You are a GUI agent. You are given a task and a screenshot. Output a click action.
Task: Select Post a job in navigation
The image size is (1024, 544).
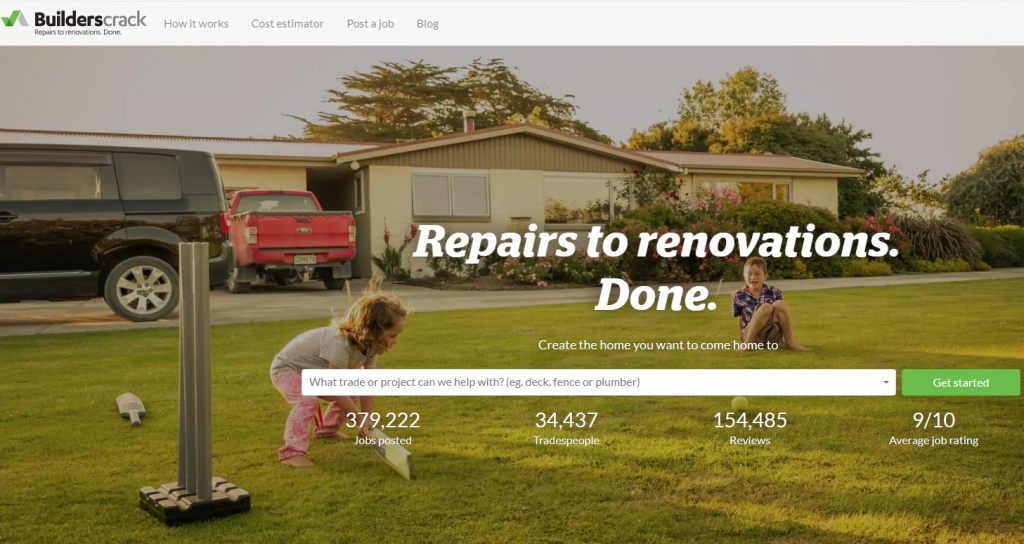pos(370,24)
